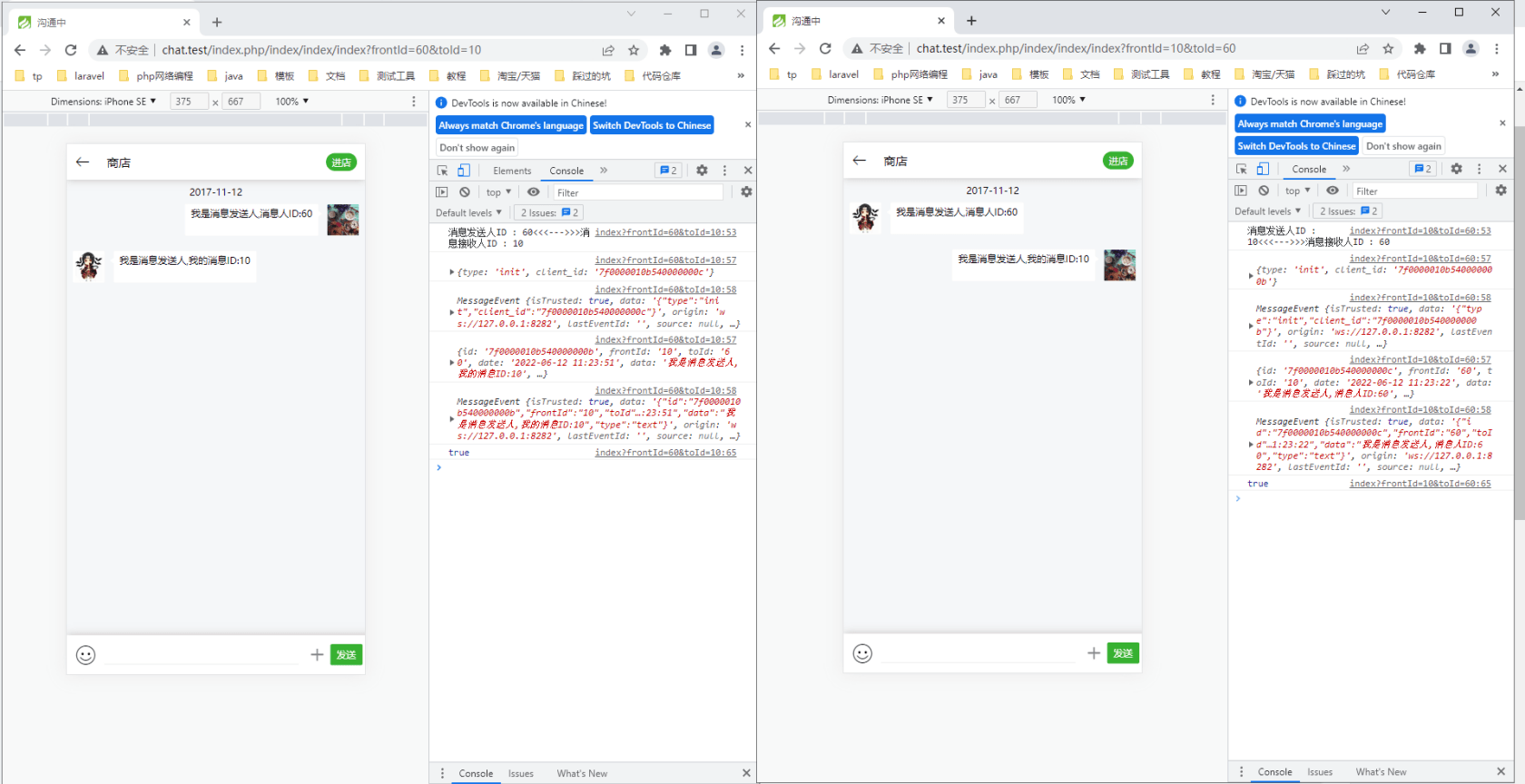Send message with green button in right chat

tap(1123, 652)
